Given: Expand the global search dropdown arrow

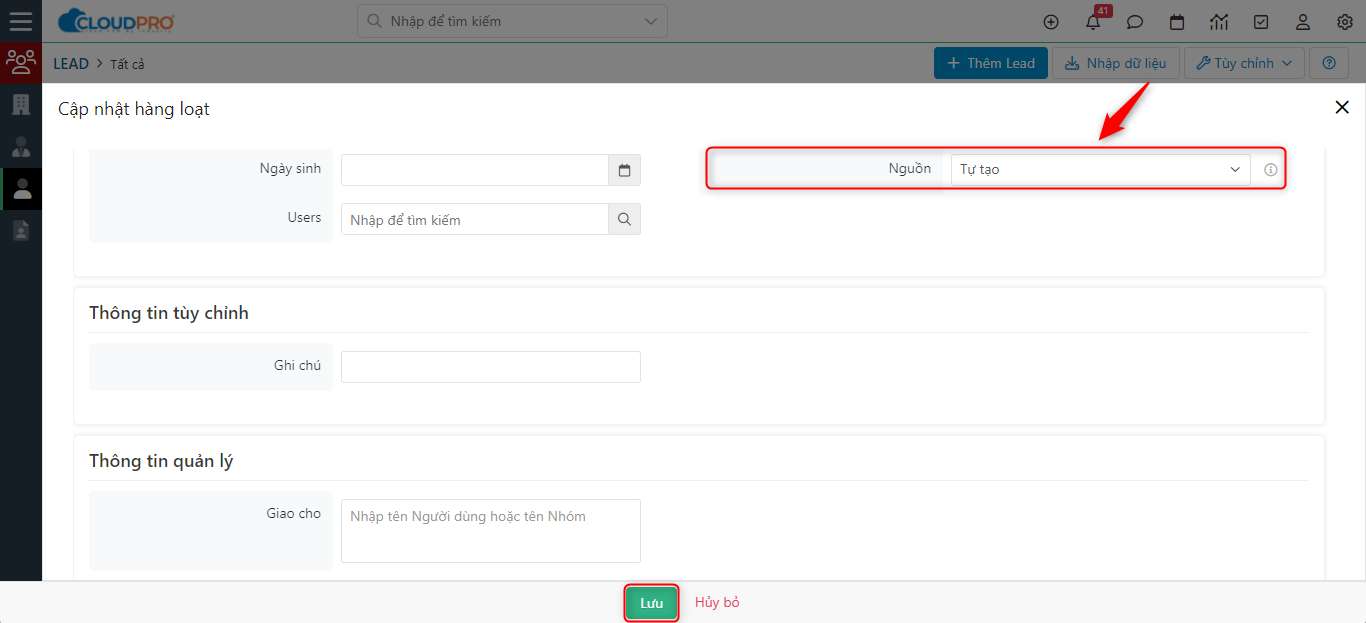Looking at the screenshot, I should 651,21.
